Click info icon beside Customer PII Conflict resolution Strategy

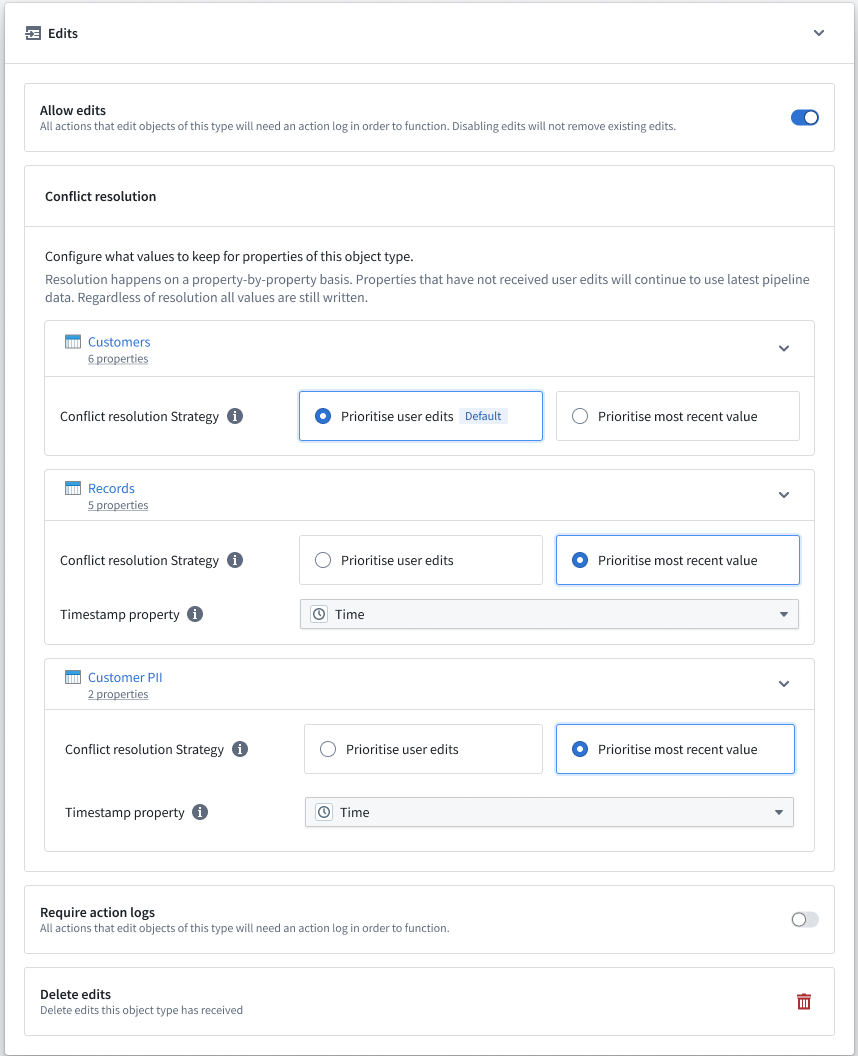(240, 749)
